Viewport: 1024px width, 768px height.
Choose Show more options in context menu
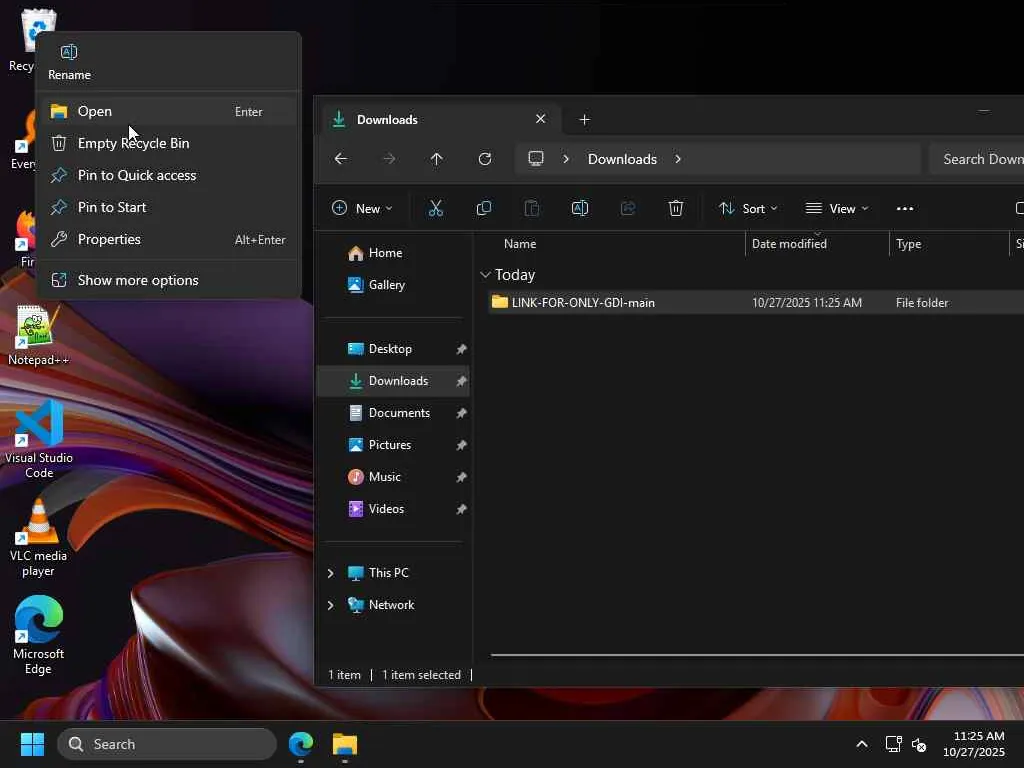pos(138,280)
